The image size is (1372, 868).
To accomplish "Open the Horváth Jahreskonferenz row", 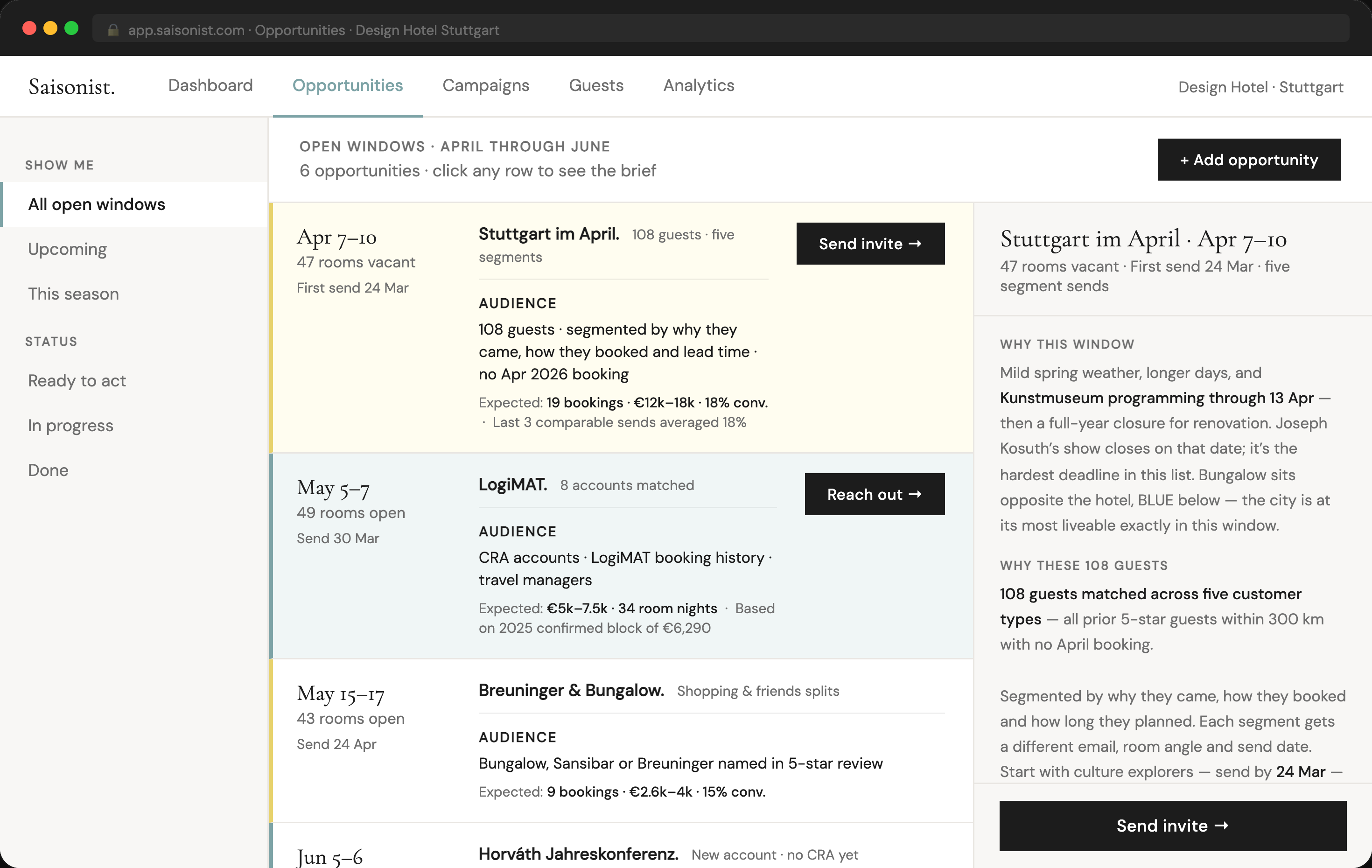I will [x=578, y=854].
